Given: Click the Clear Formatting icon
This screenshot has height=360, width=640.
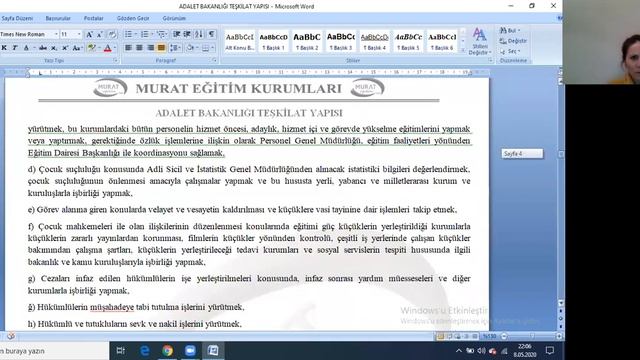Looking at the screenshot, I should [x=112, y=35].
